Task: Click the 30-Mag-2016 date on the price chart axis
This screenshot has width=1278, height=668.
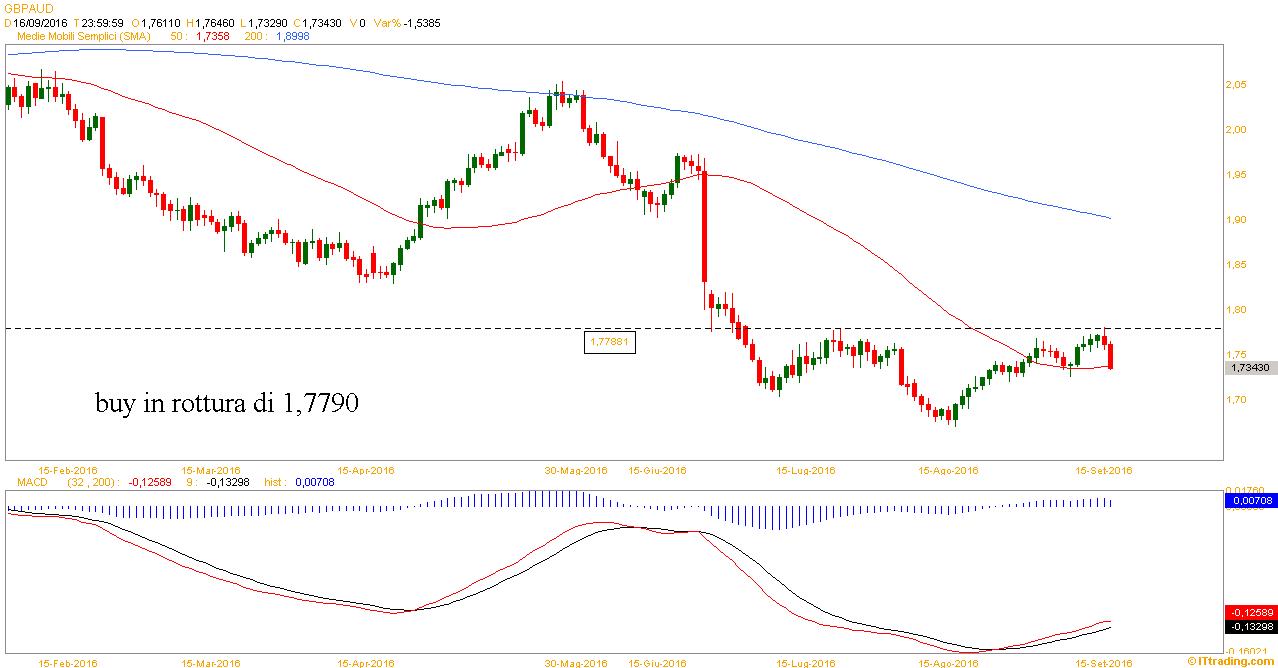Action: click(577, 470)
